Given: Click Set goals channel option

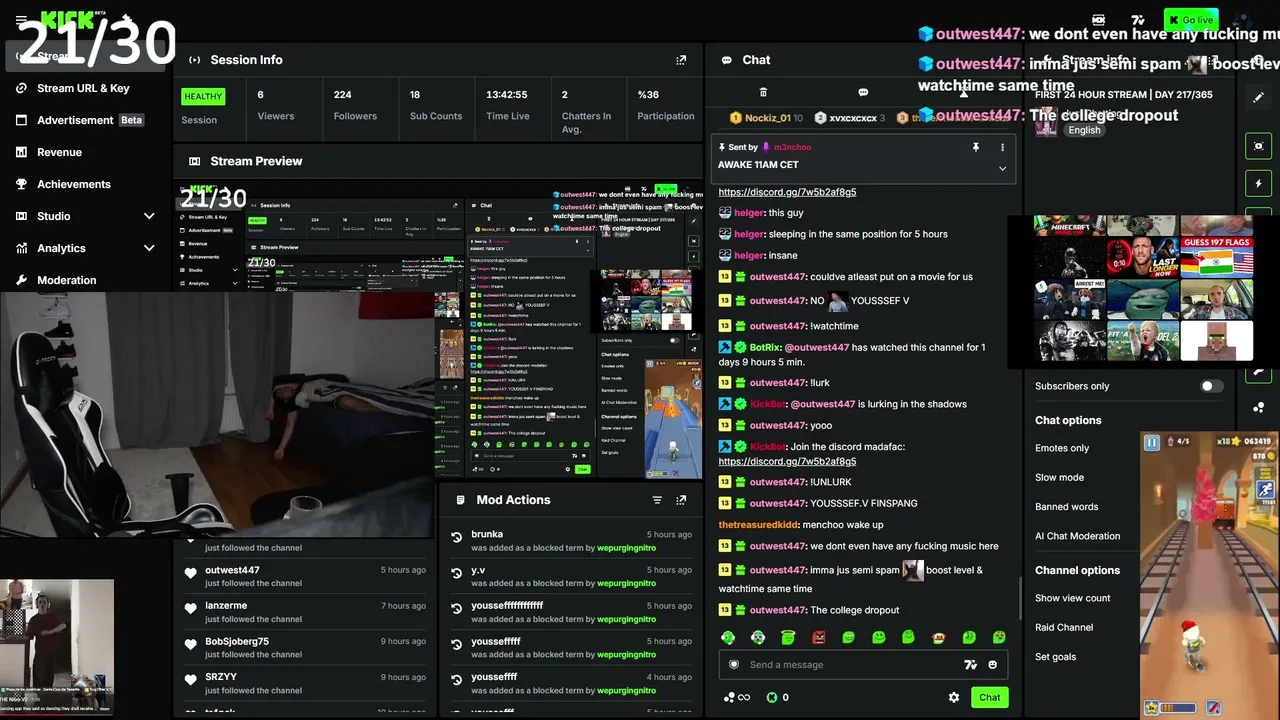Looking at the screenshot, I should 1055,657.
